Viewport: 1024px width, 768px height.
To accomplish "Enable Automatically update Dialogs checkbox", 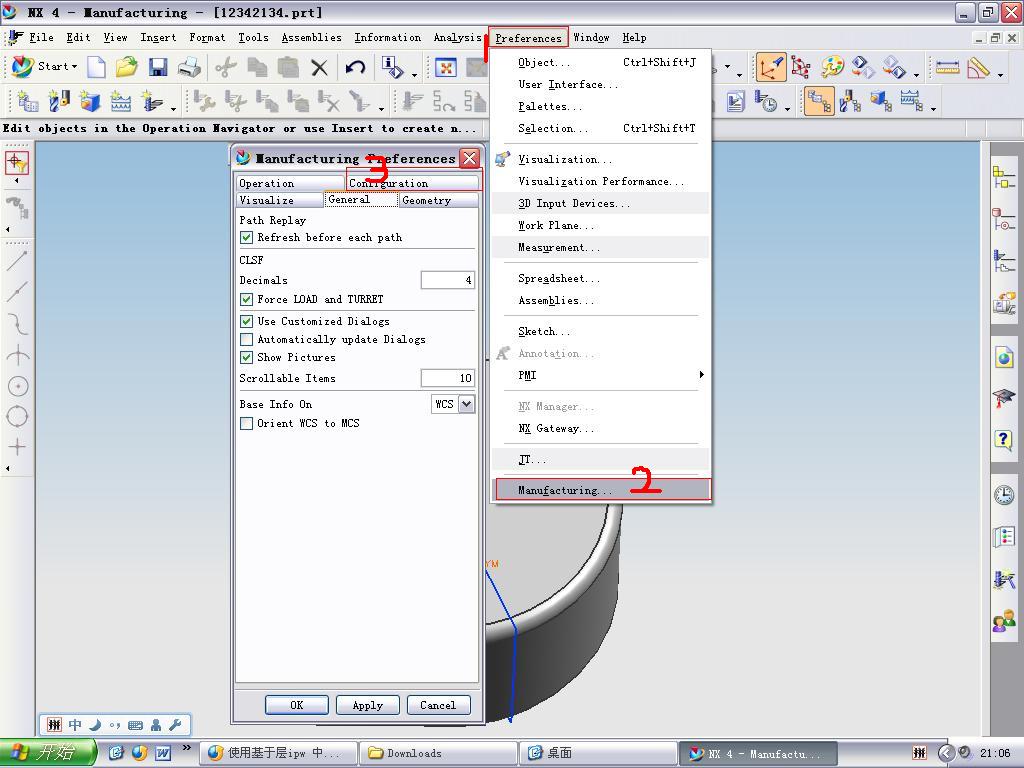I will 246,340.
